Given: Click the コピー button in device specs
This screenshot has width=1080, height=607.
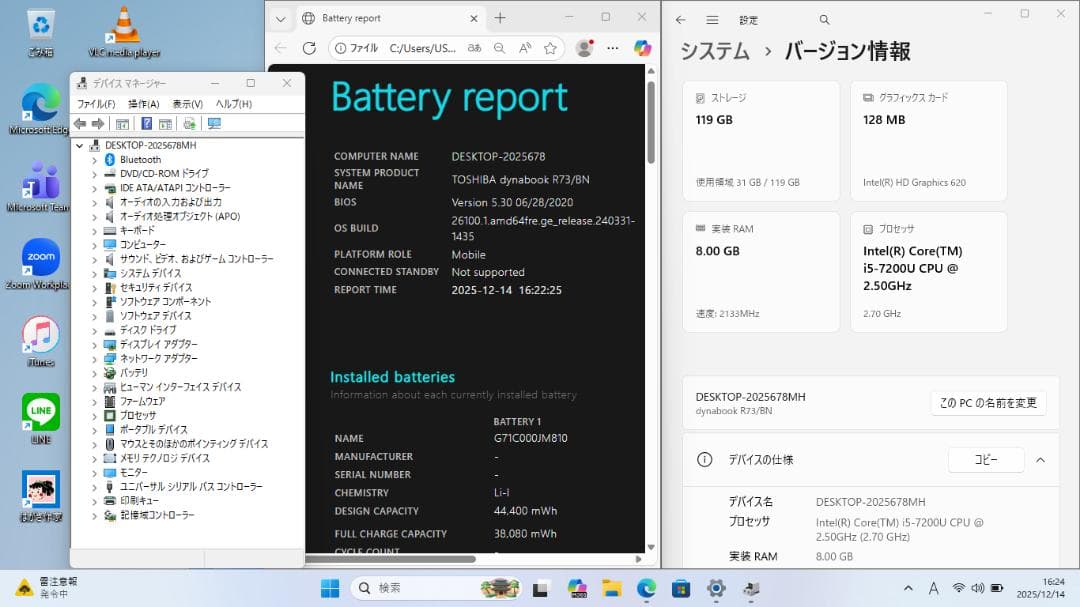Looking at the screenshot, I should 985,460.
